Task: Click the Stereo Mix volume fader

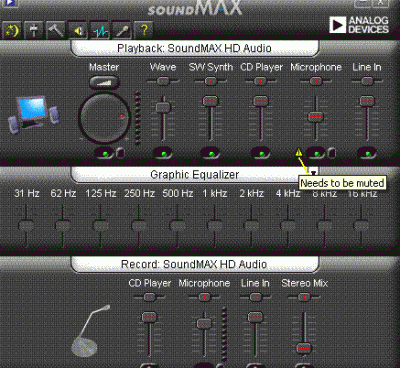Action: click(304, 348)
